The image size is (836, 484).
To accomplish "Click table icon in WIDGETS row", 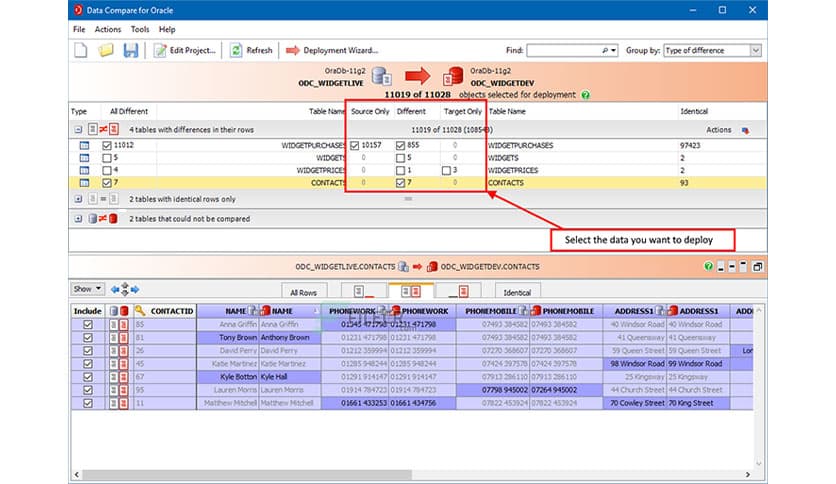I will (84, 158).
